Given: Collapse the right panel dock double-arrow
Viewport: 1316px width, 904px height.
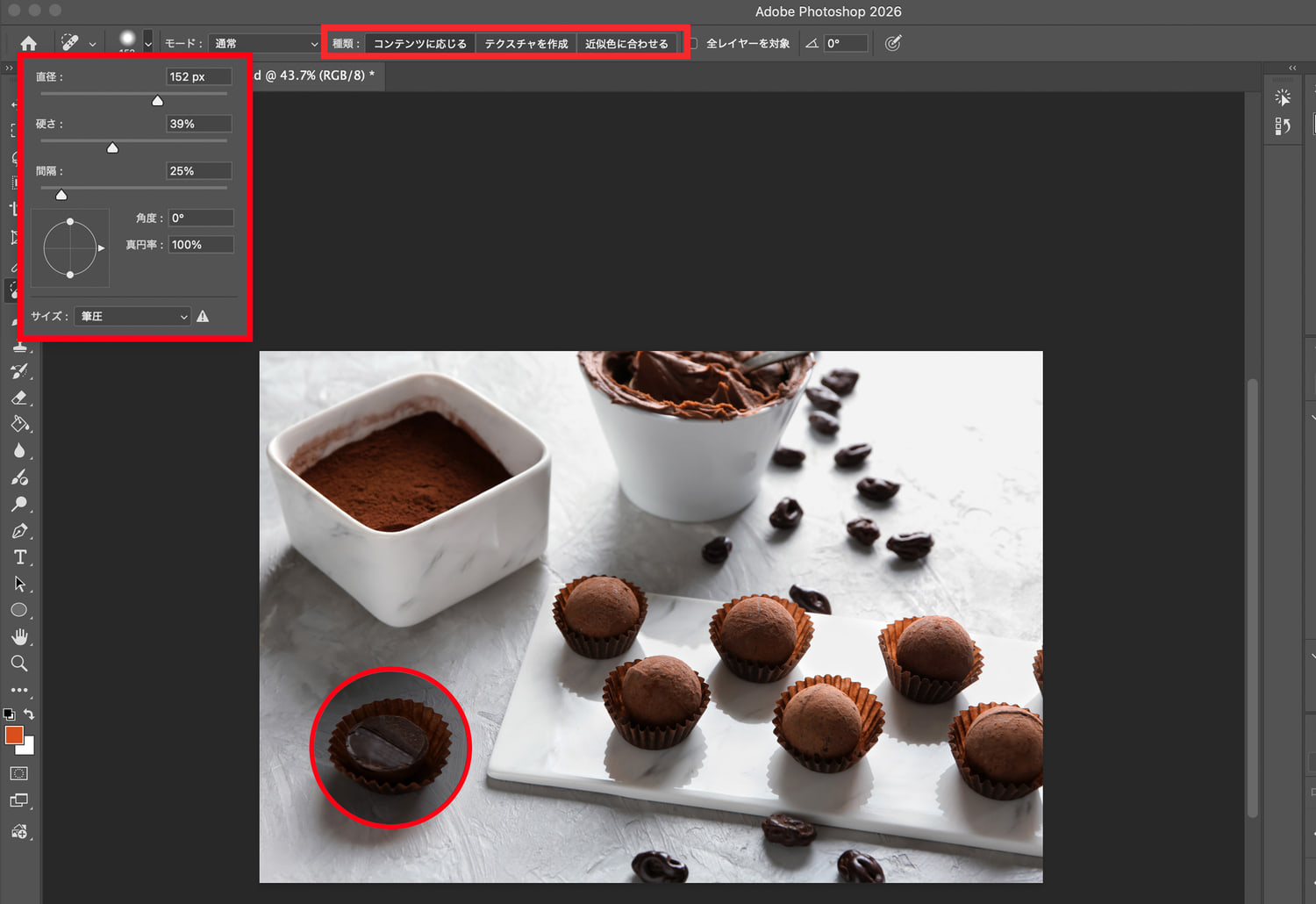Looking at the screenshot, I should tap(1292, 68).
